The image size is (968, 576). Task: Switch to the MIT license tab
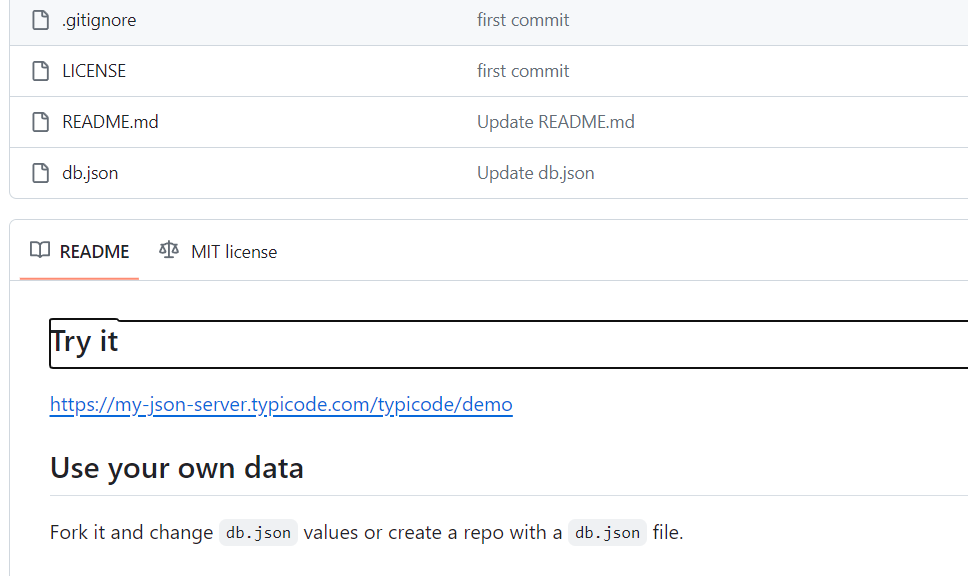[x=218, y=251]
